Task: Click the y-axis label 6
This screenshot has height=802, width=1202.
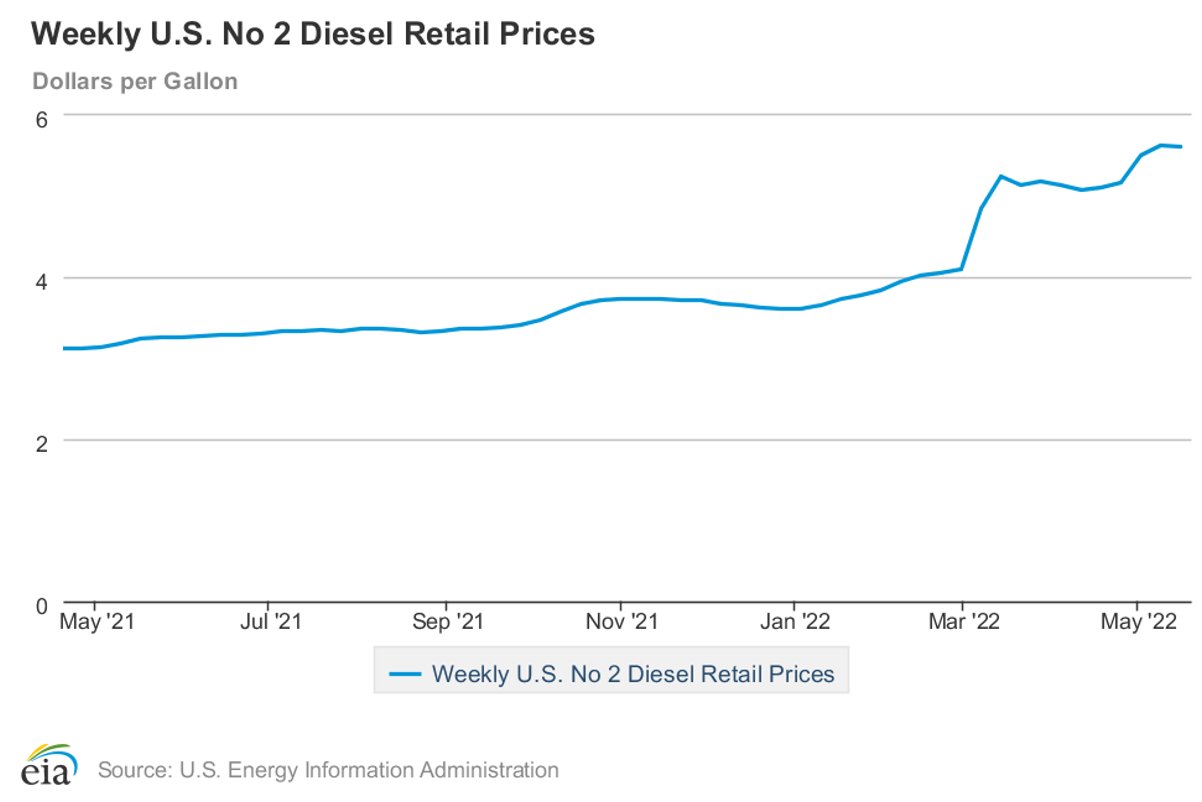Action: pos(41,119)
